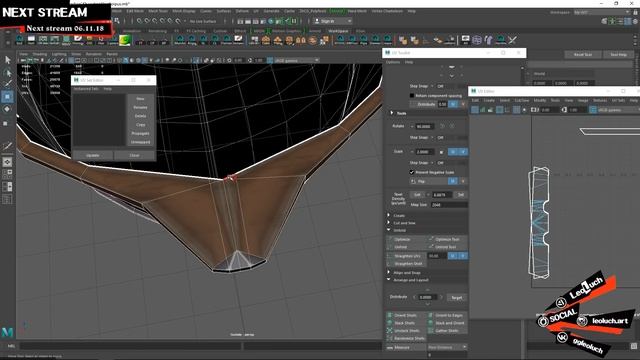Toggle Prevent Negative Scale checkbox
Viewport: 640px width, 360px height.
coord(412,172)
